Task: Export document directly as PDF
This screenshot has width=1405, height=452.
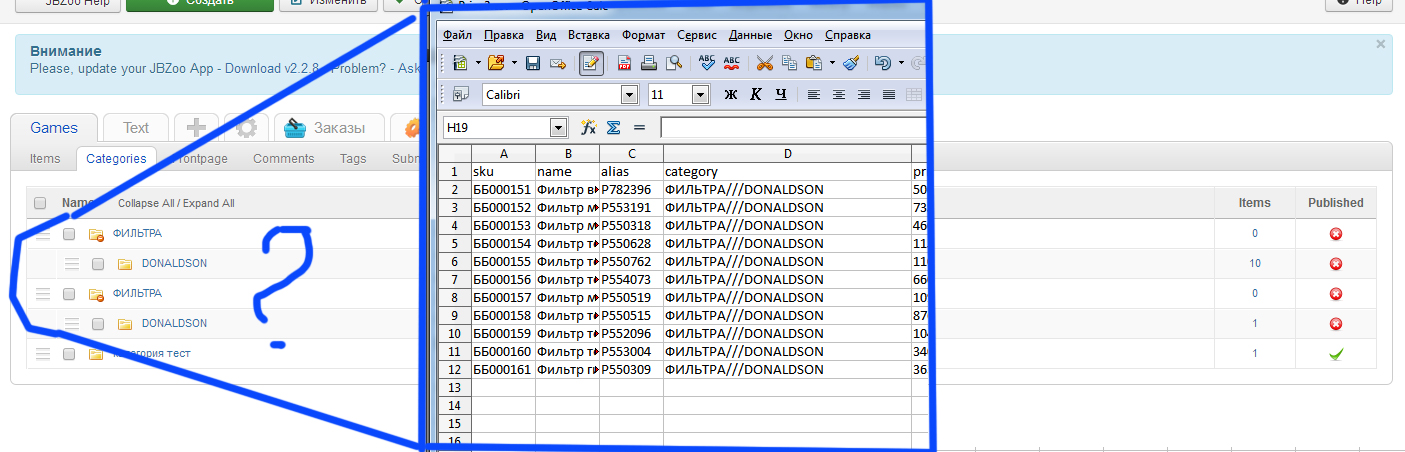Action: click(624, 63)
